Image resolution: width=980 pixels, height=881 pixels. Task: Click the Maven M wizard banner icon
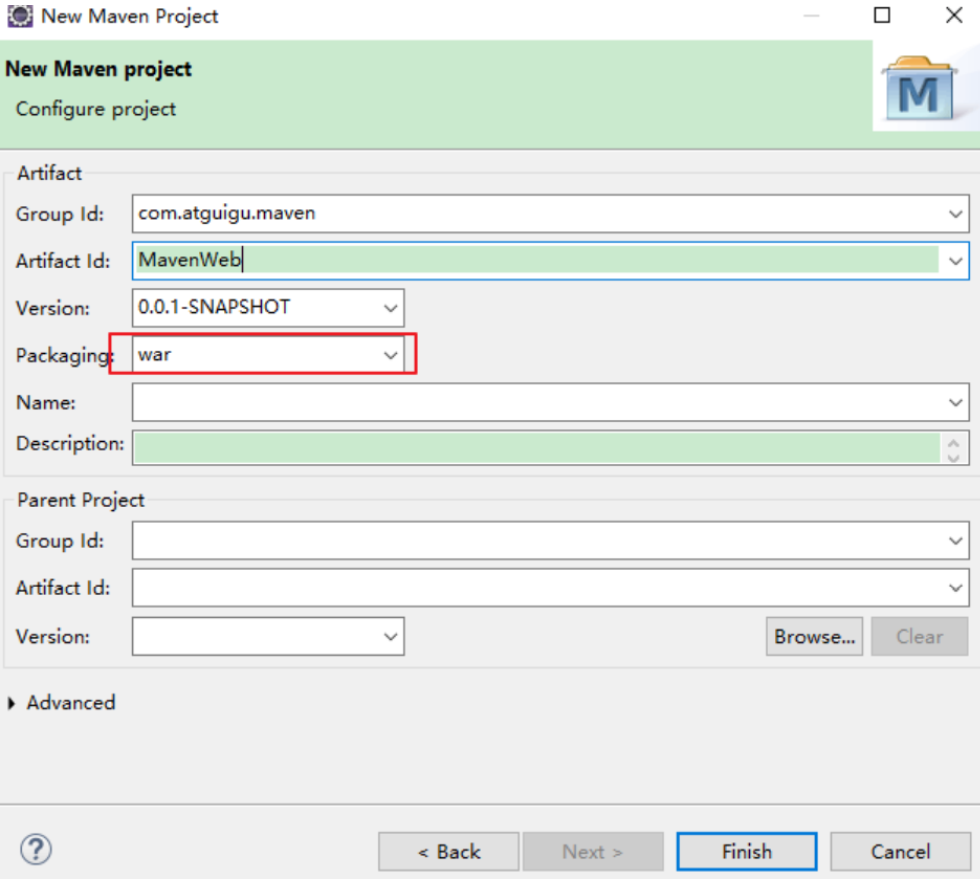919,88
